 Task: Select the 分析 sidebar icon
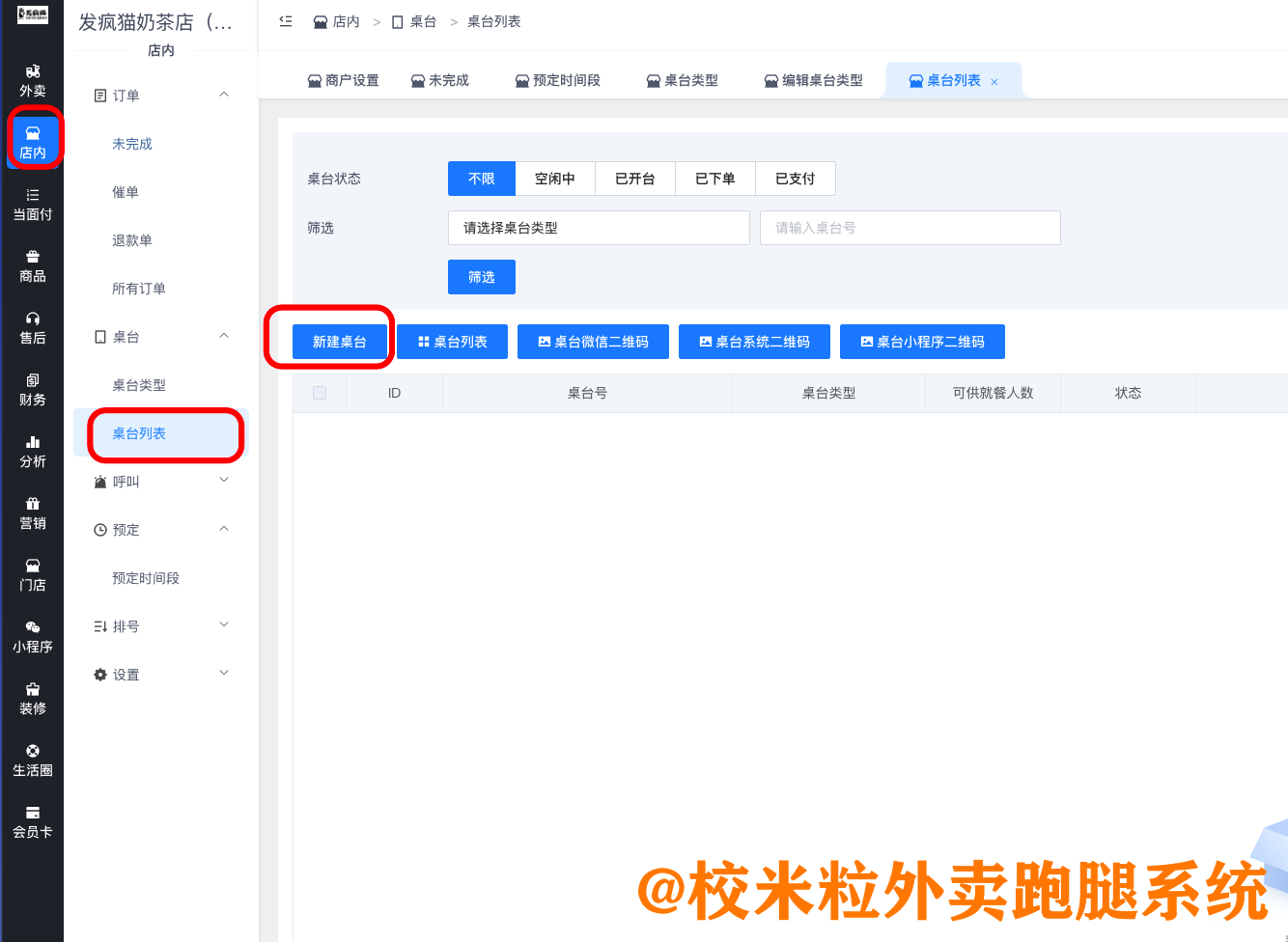[x=33, y=454]
